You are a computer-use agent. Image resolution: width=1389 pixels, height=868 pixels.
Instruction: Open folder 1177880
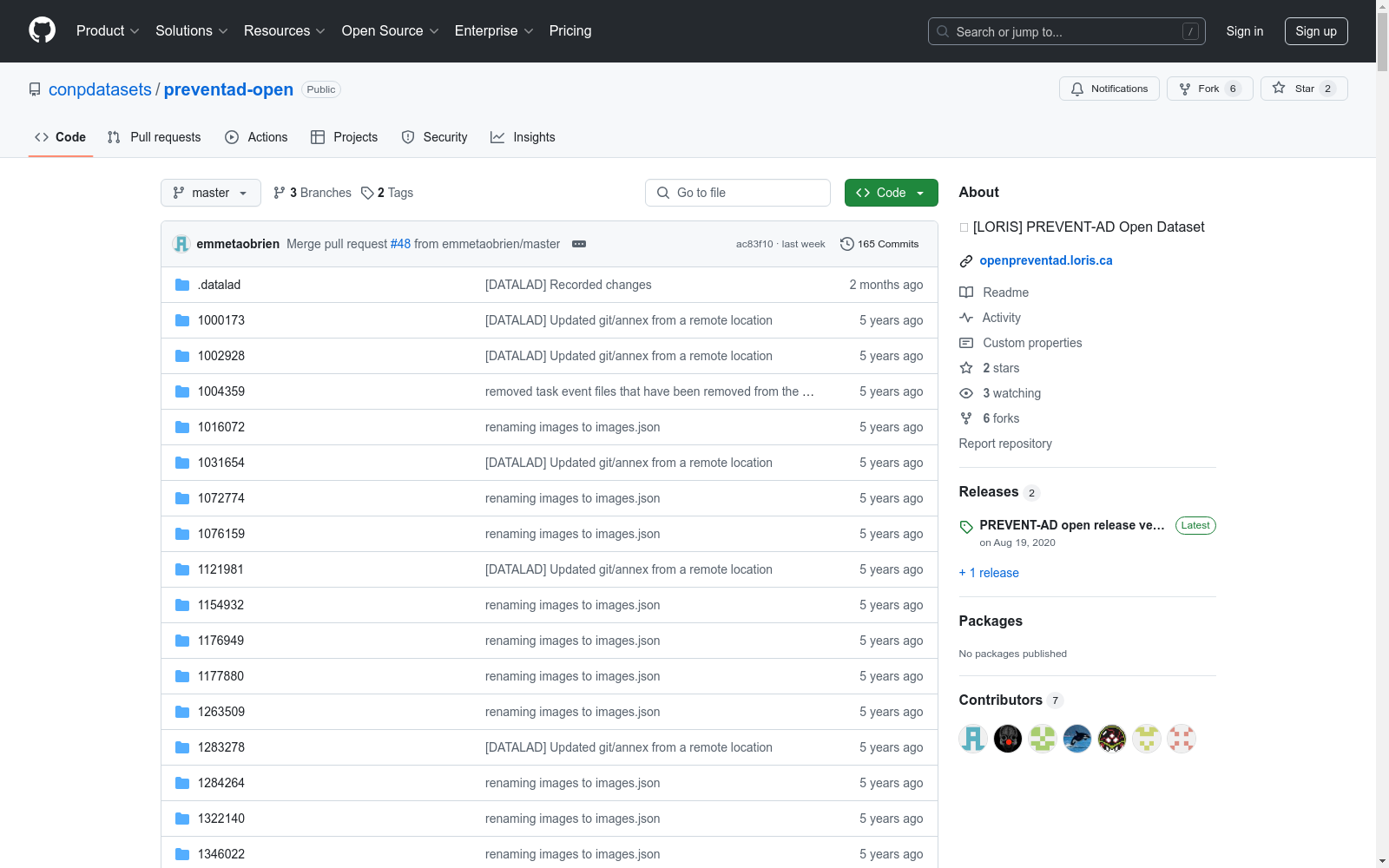221,676
